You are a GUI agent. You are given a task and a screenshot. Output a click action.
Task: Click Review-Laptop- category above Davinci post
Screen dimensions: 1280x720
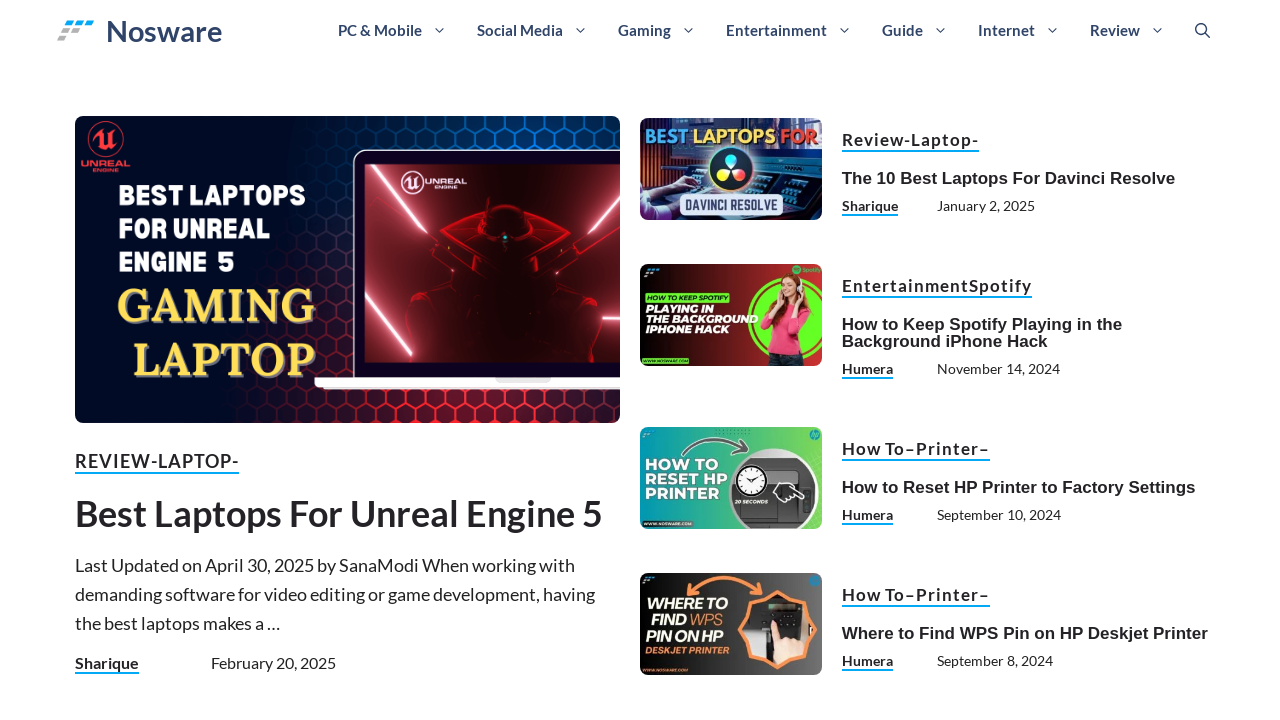(x=910, y=140)
